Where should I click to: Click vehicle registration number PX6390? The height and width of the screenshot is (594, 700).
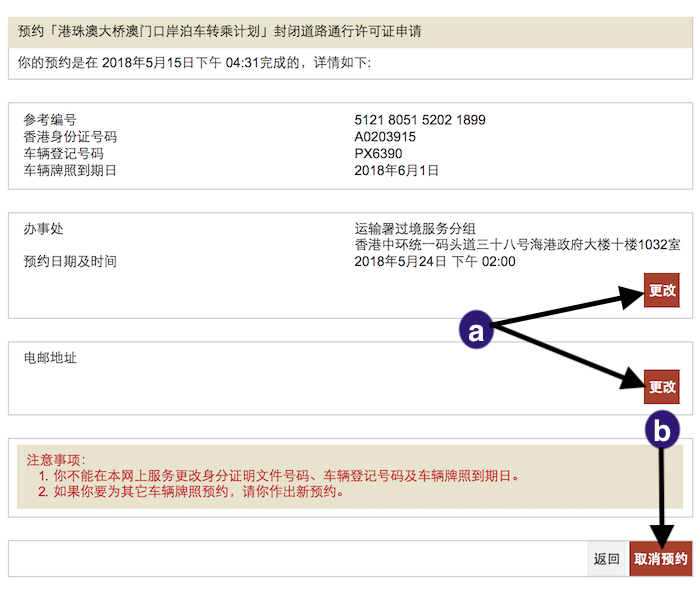[x=378, y=154]
